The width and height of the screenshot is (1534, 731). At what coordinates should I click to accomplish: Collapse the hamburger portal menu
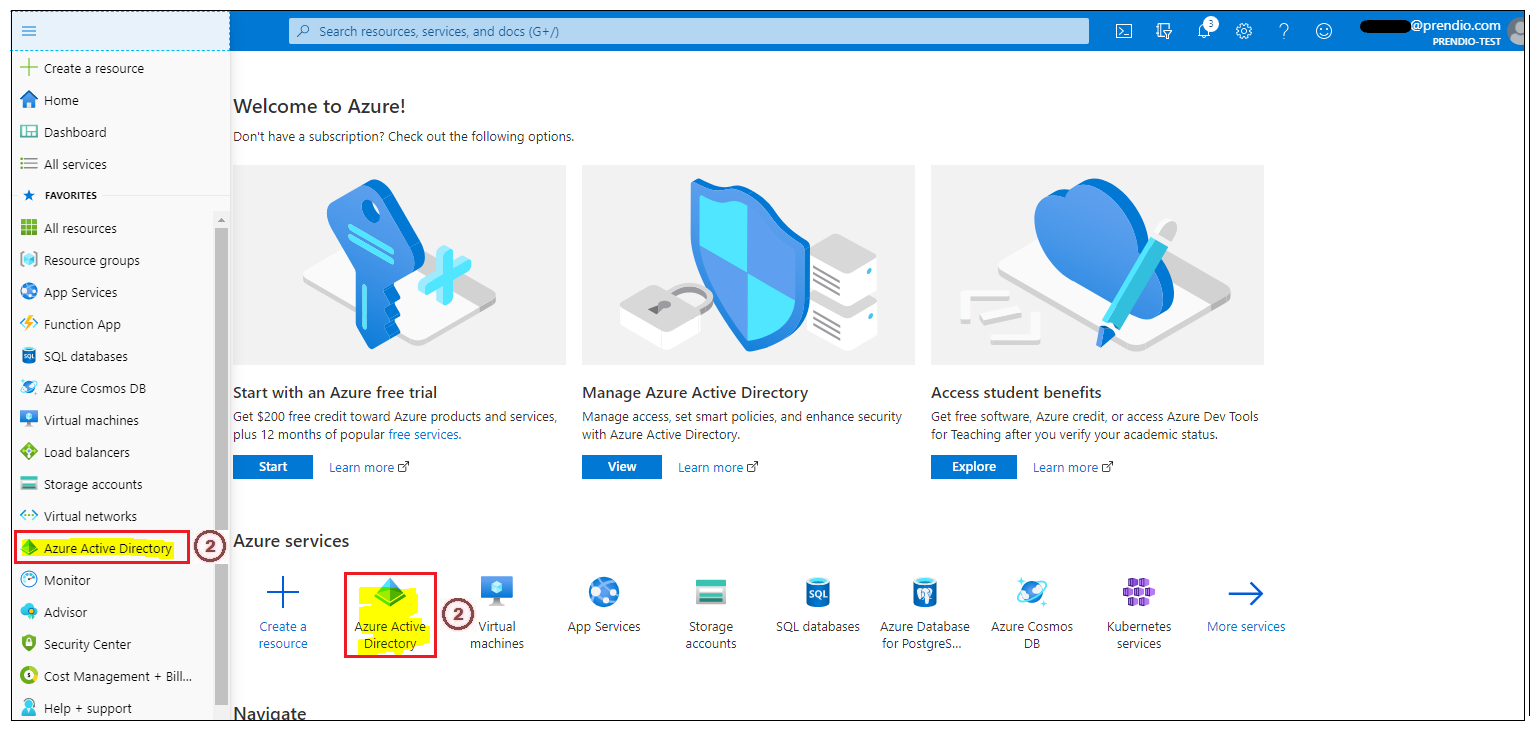pos(29,31)
